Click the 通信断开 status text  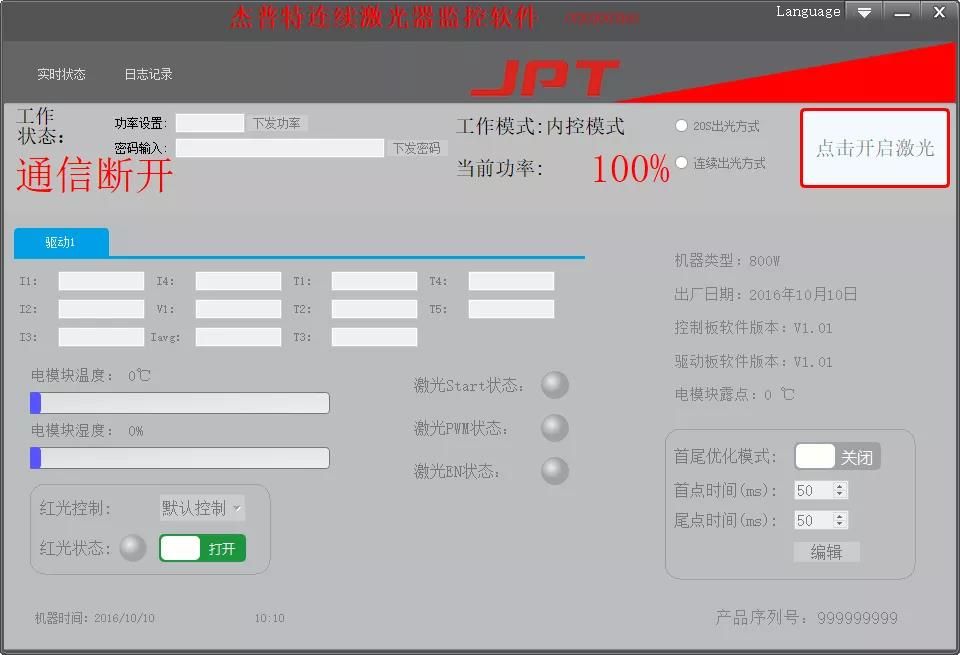point(94,175)
